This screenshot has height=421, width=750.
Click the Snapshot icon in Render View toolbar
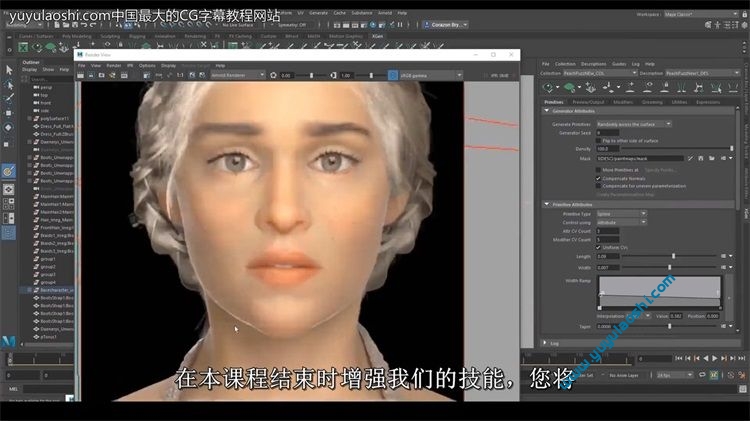coord(101,75)
